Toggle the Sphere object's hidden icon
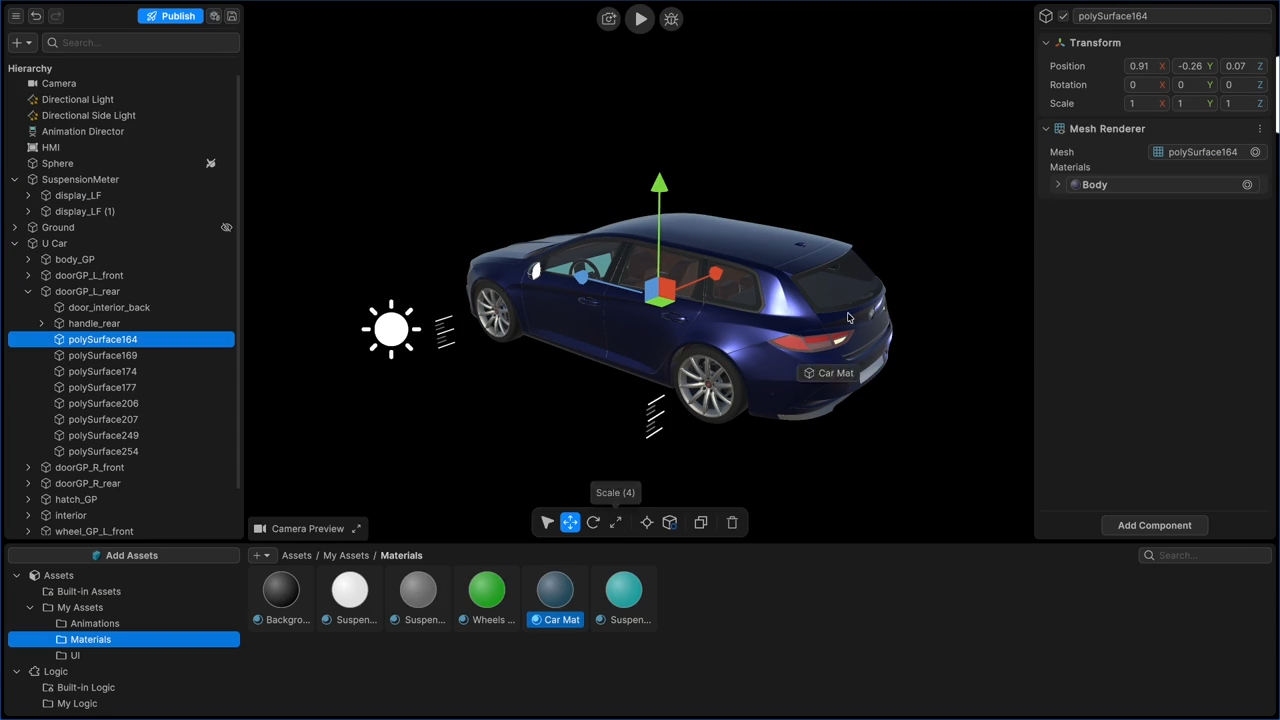This screenshot has width=1280, height=720. 211,164
